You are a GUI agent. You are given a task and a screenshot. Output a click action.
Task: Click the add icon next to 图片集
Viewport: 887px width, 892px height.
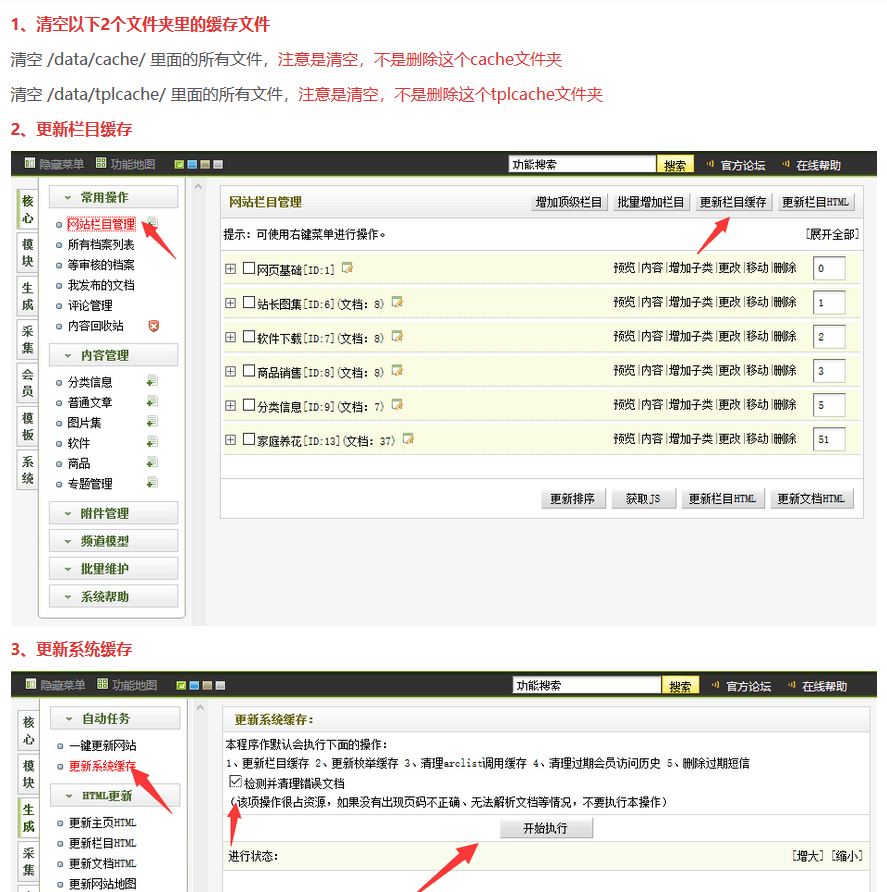point(152,422)
